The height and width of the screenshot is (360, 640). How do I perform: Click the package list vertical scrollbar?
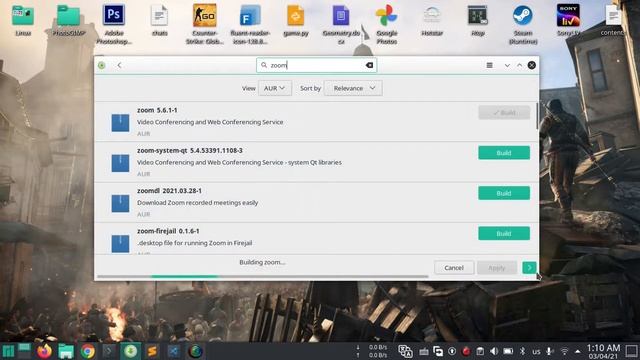537,116
